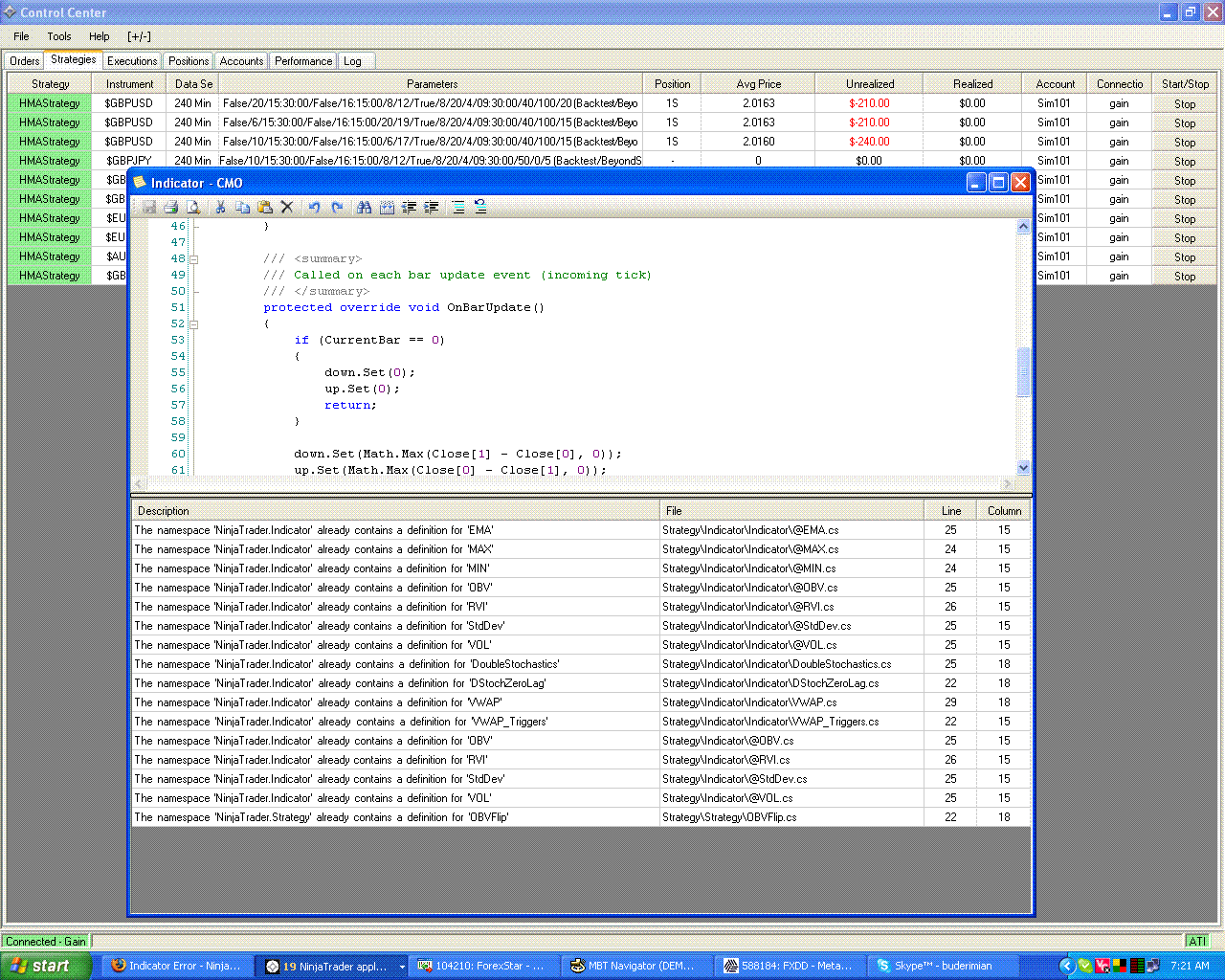Delete selection using the X toolbar icon

[x=286, y=207]
